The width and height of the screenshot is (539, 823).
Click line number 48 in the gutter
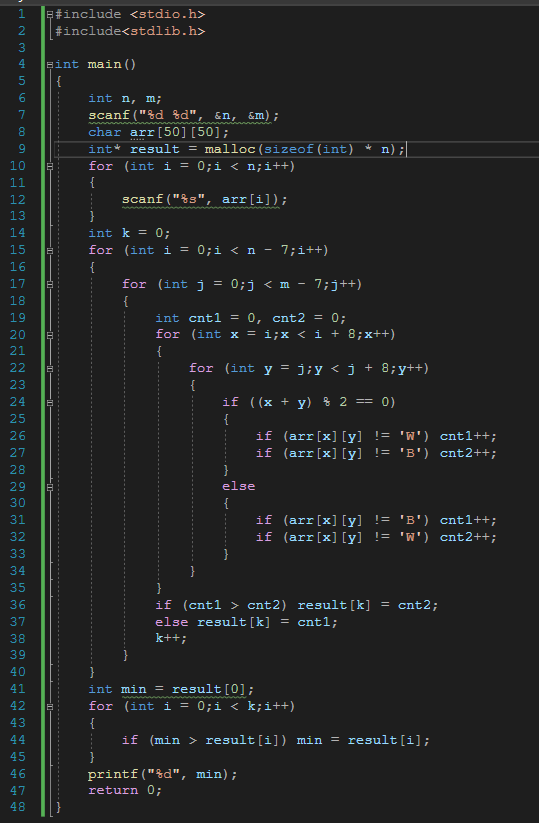[x=18, y=807]
